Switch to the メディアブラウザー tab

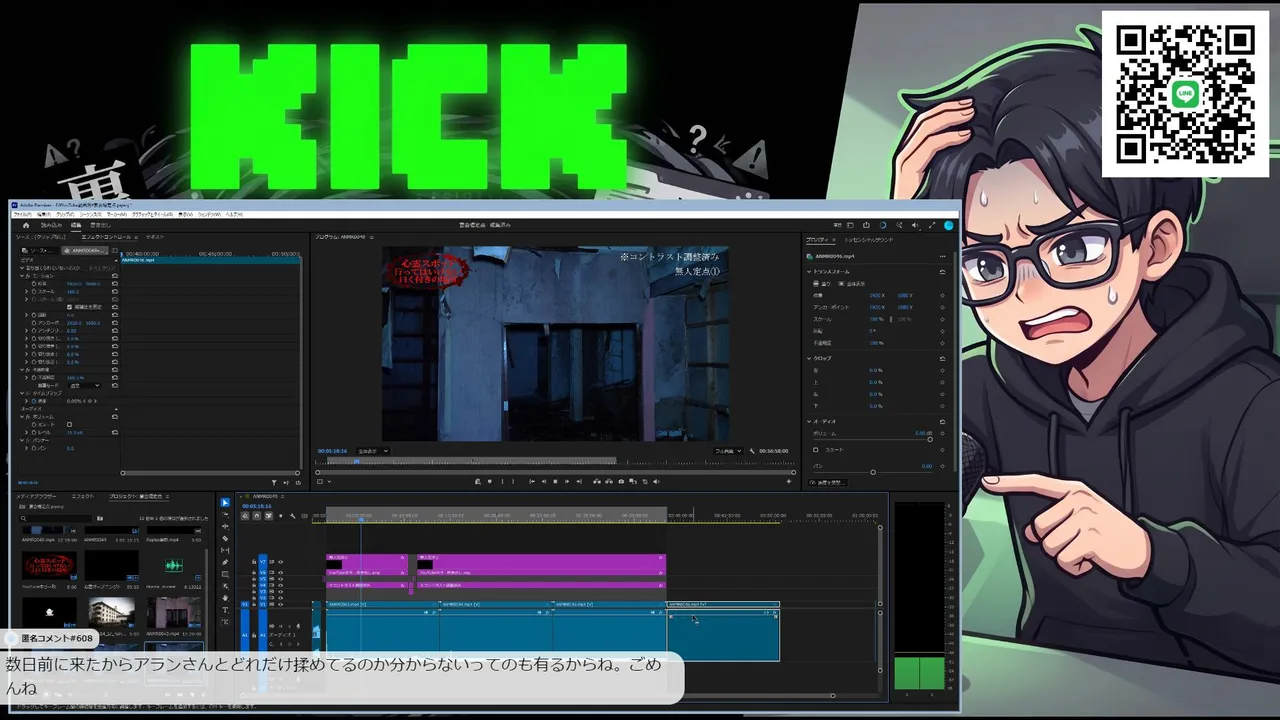click(36, 496)
